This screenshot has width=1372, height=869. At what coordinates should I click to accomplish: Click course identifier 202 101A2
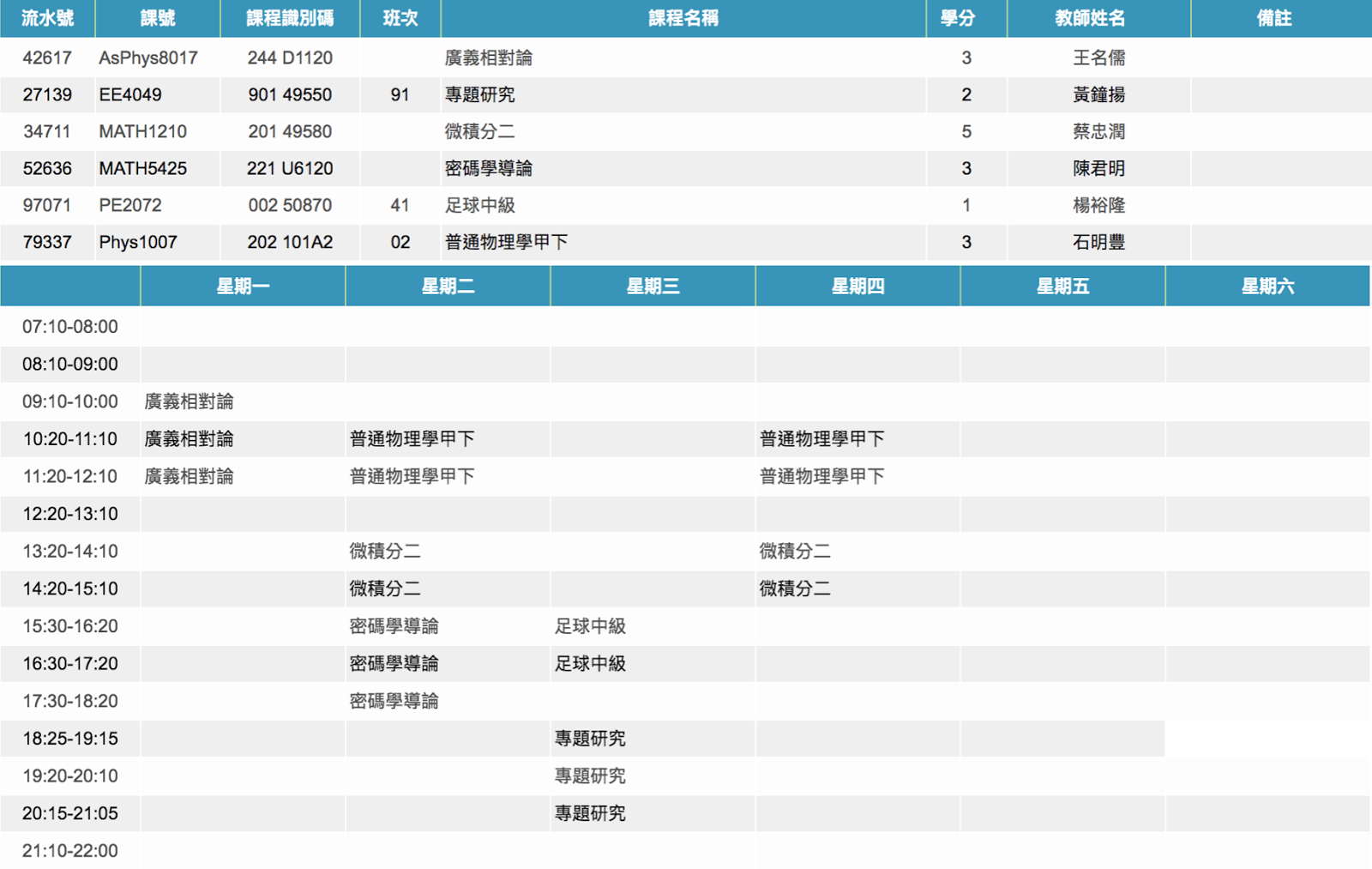(290, 242)
